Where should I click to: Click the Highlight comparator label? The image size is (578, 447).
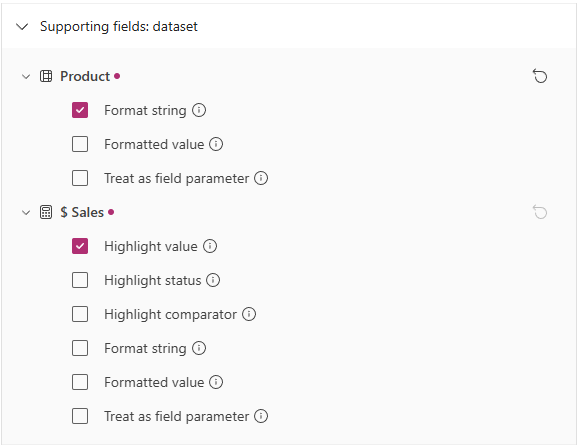(170, 315)
